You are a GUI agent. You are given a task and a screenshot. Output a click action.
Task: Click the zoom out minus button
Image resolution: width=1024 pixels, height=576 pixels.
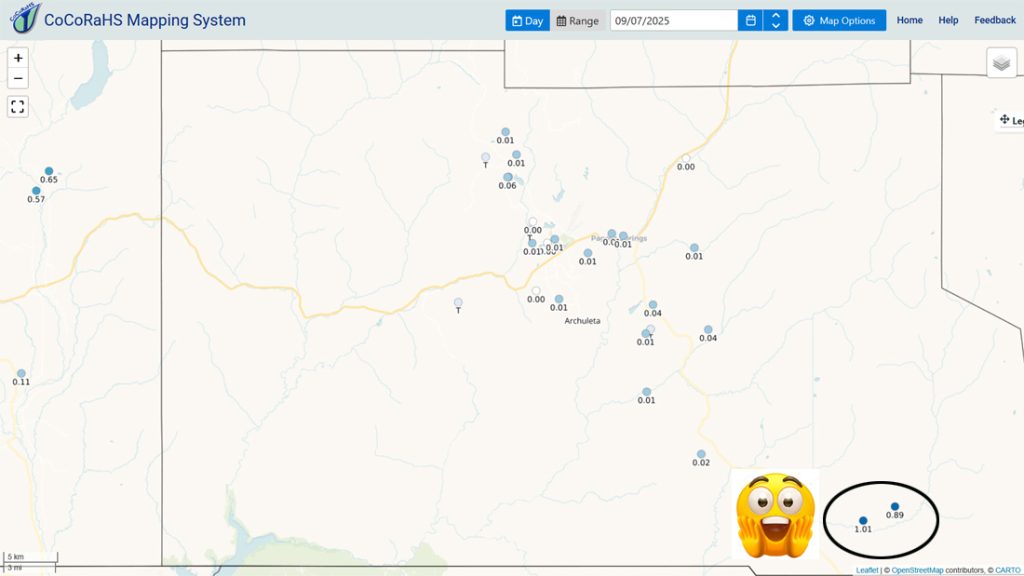point(18,78)
